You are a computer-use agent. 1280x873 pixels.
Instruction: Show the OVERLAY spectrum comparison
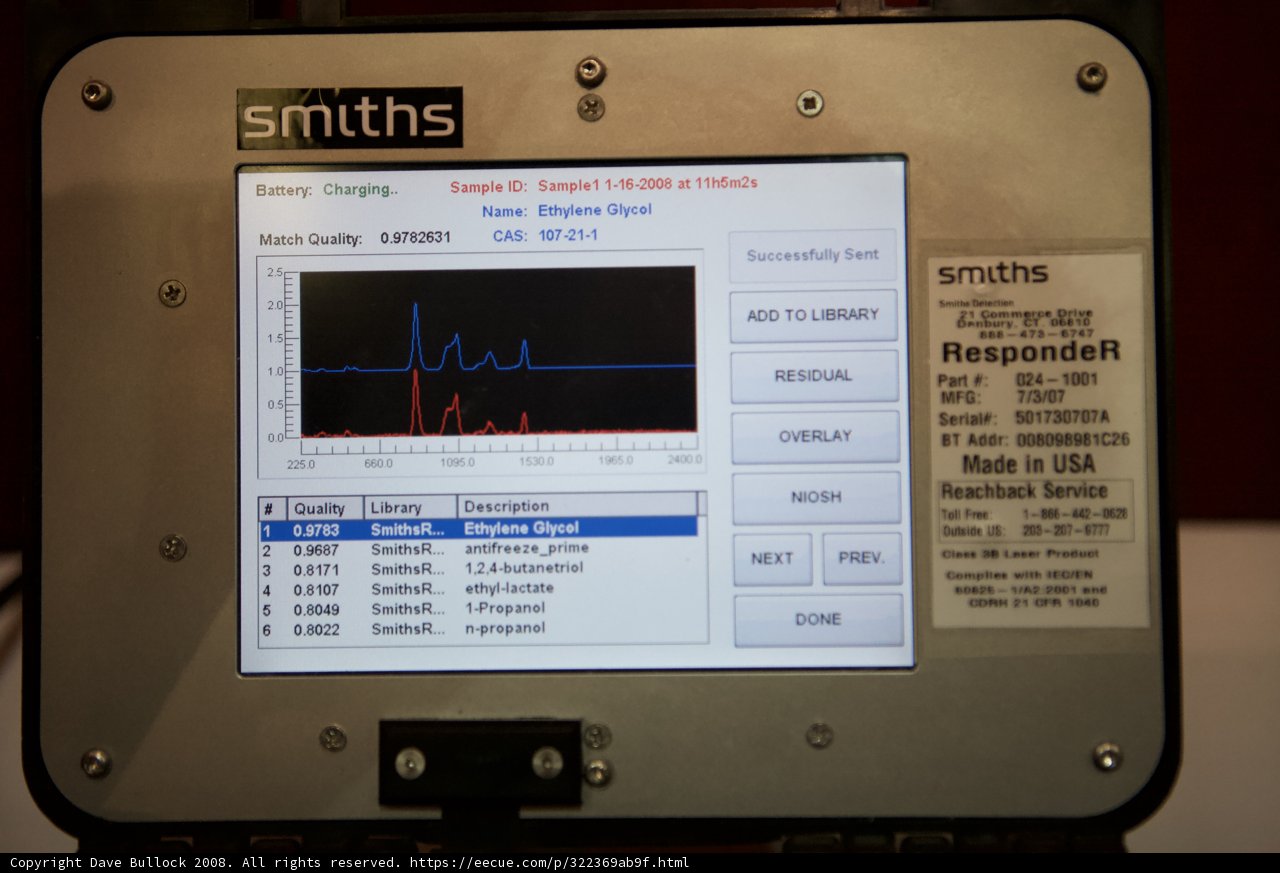pyautogui.click(x=815, y=436)
